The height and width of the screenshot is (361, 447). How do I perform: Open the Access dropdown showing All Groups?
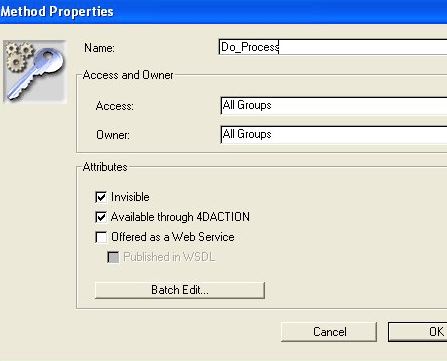(333, 105)
